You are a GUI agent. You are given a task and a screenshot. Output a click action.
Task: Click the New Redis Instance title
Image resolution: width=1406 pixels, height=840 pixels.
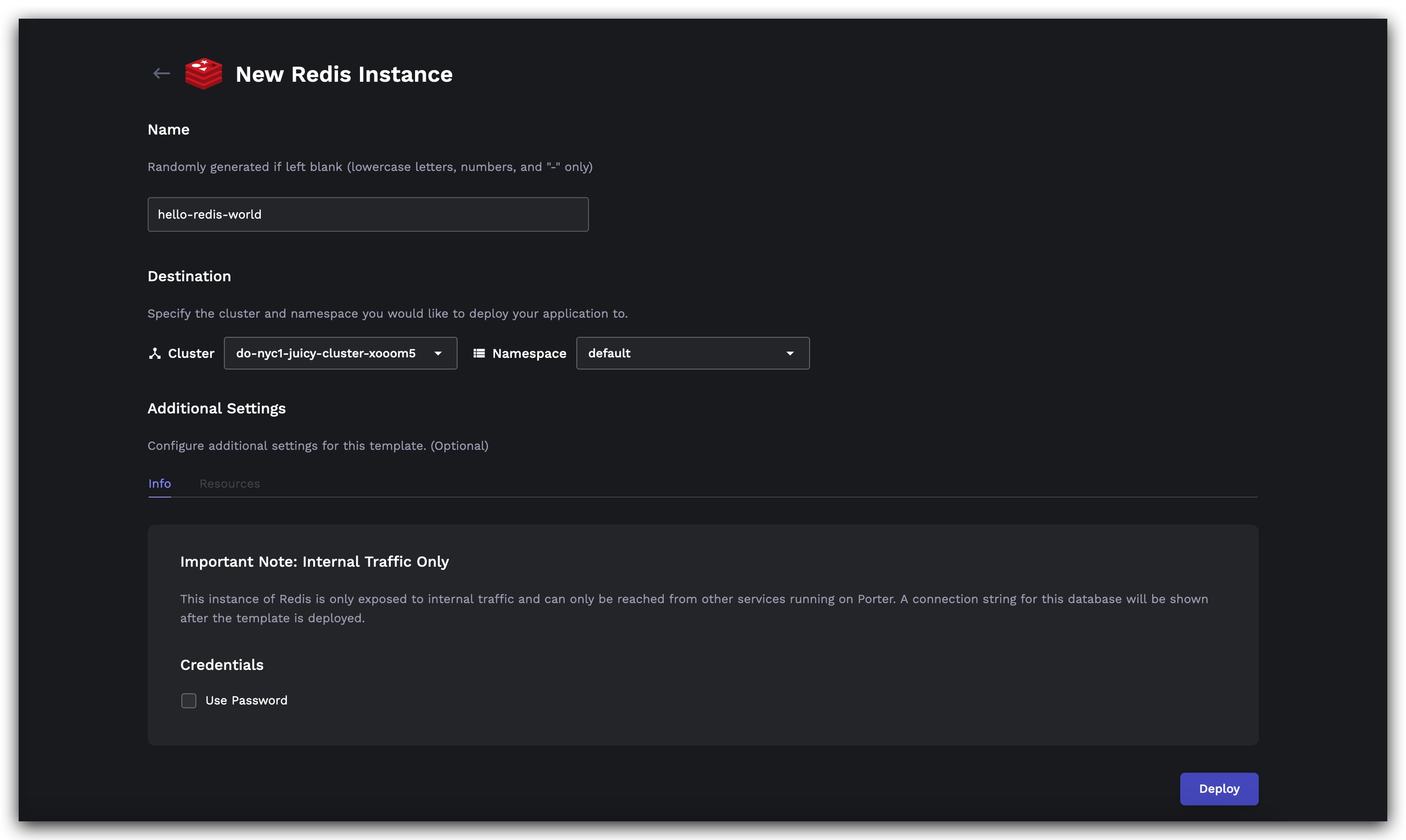tap(344, 74)
